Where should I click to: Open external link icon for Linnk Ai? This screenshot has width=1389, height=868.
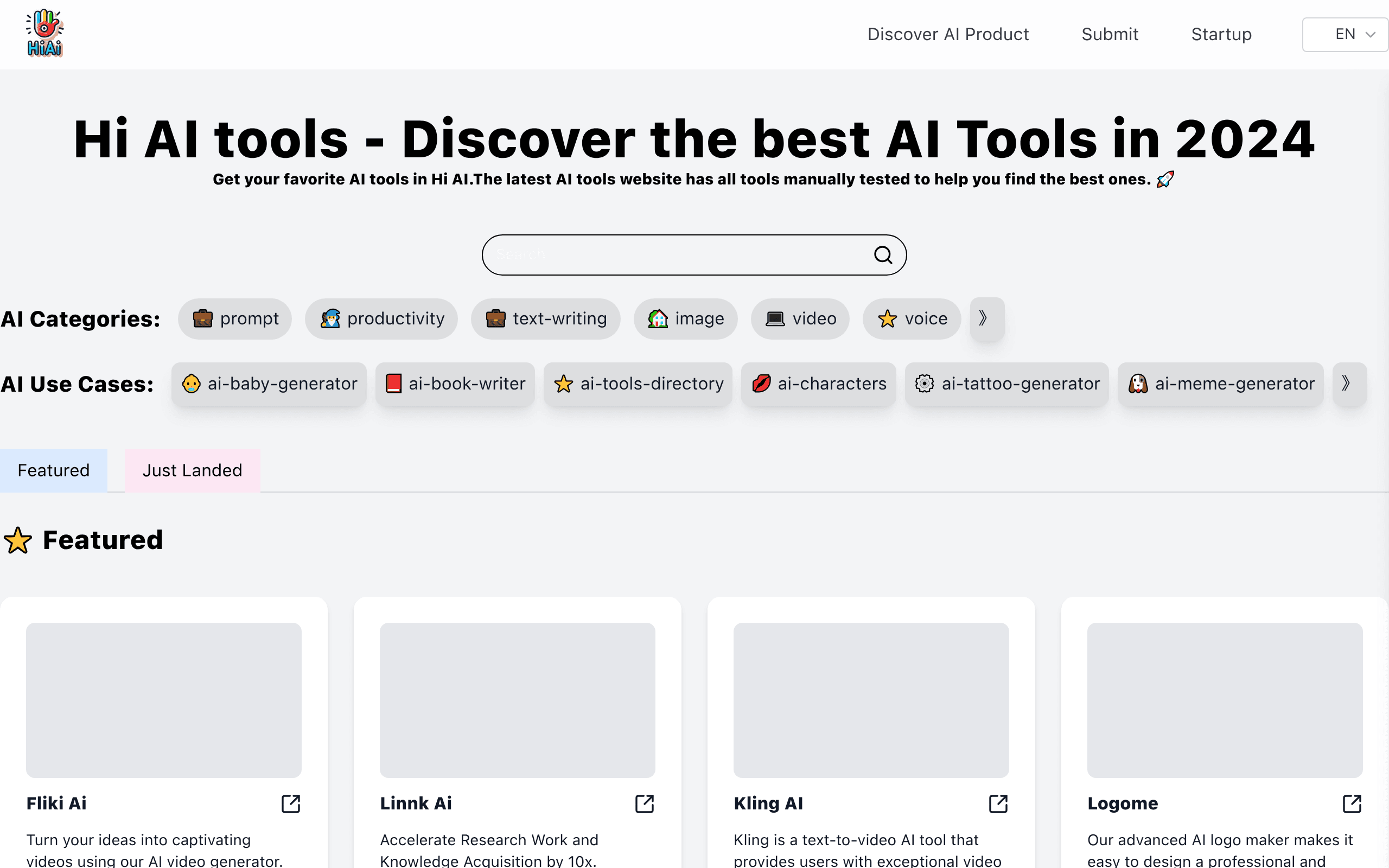click(x=645, y=803)
